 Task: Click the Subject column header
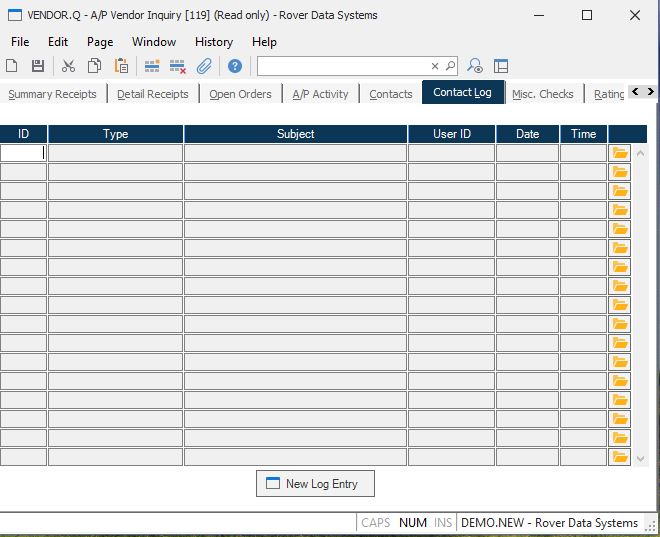point(295,134)
